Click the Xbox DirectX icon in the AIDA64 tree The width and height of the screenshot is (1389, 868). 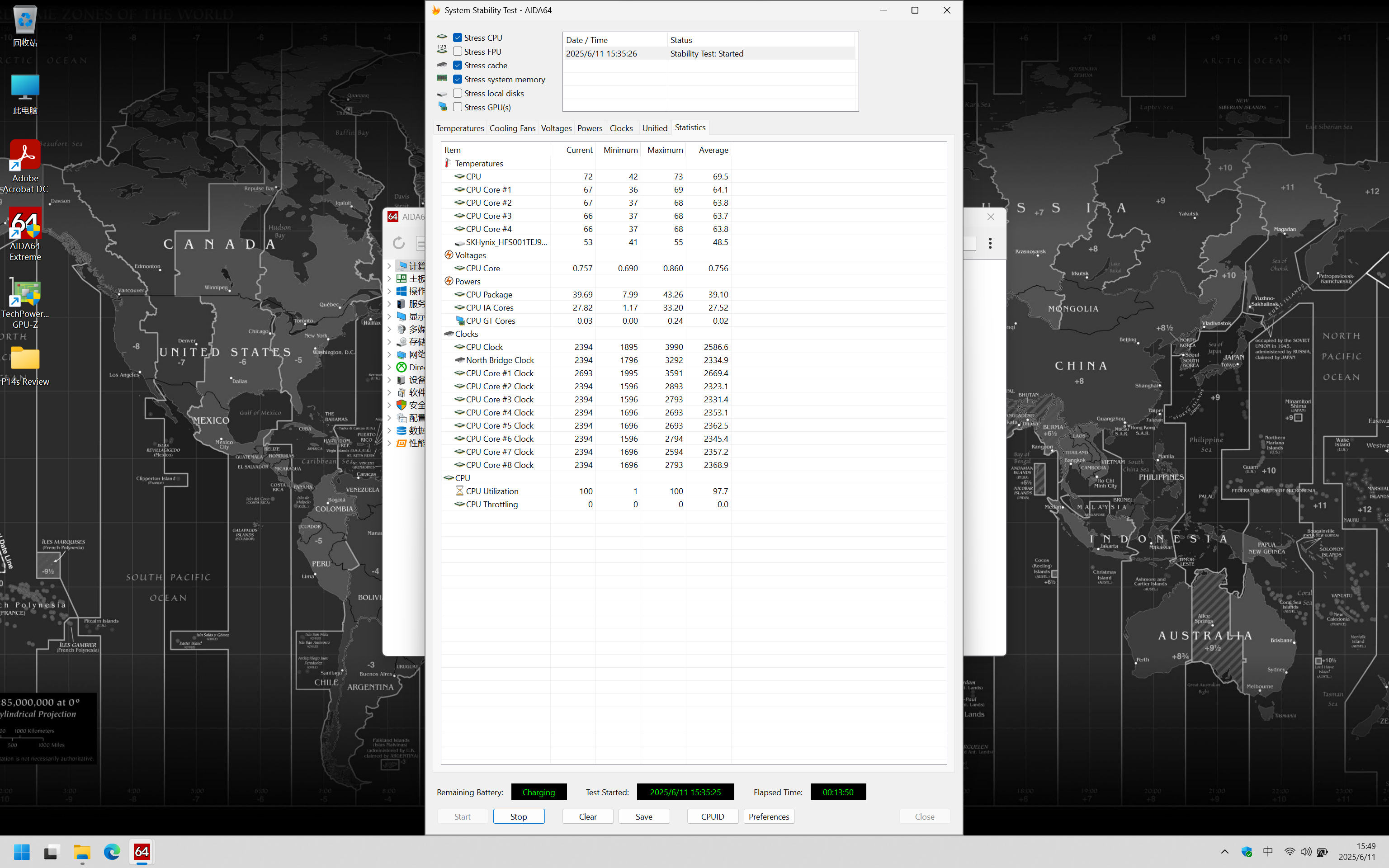point(402,368)
